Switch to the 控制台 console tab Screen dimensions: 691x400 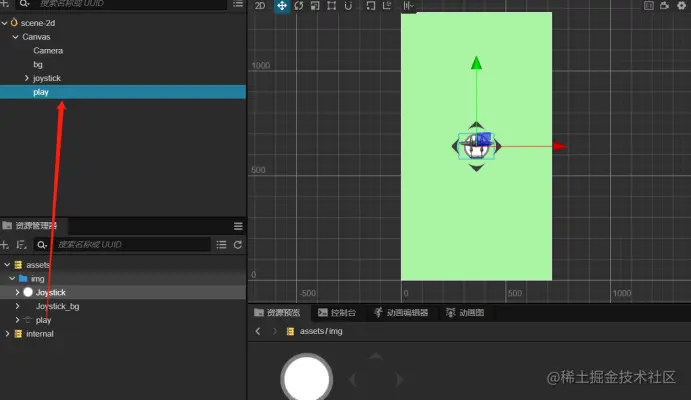337,313
